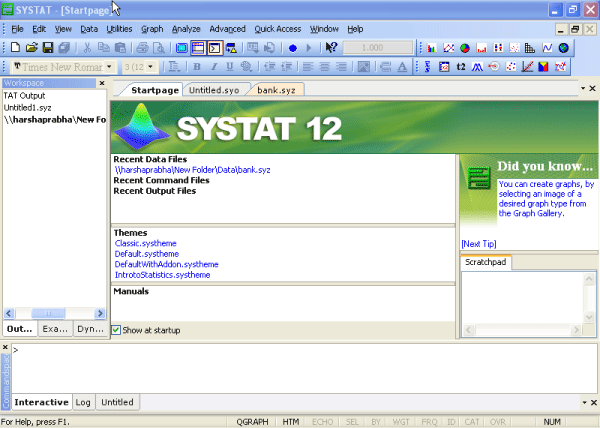
Task: Close the Workspace pane
Action: pyautogui.click(x=102, y=83)
